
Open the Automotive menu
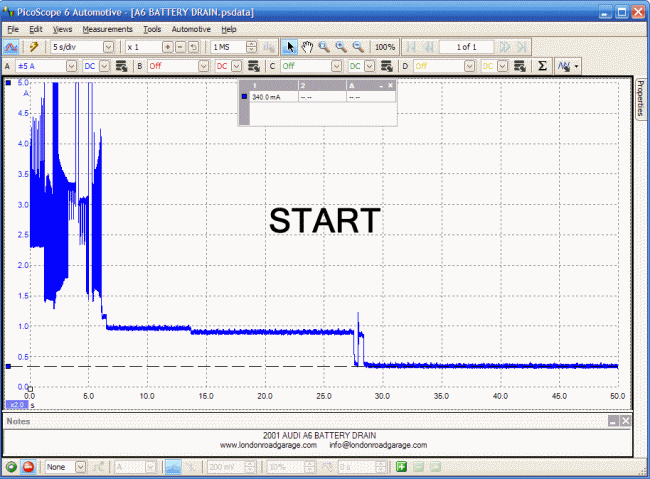(191, 29)
